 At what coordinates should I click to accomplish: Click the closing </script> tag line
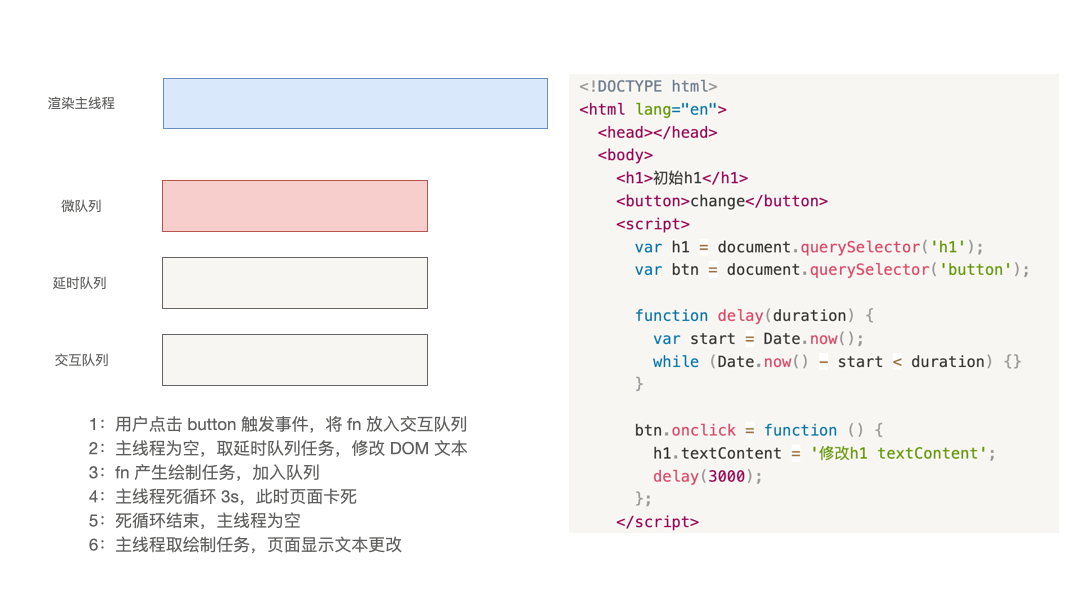pyautogui.click(x=657, y=522)
